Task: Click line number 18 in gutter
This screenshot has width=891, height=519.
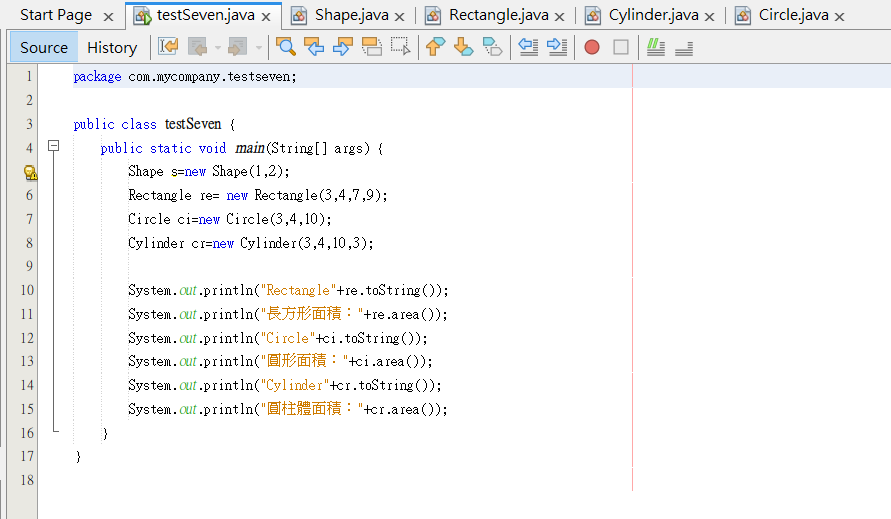Action: [x=27, y=480]
